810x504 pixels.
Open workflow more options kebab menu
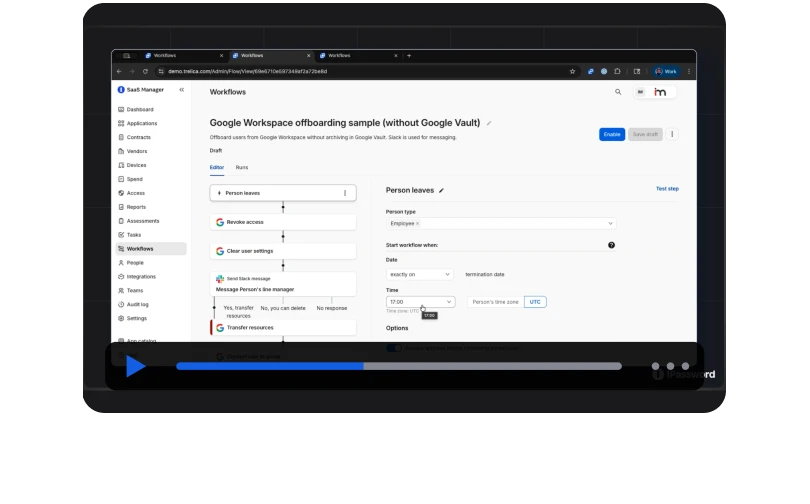[672, 134]
